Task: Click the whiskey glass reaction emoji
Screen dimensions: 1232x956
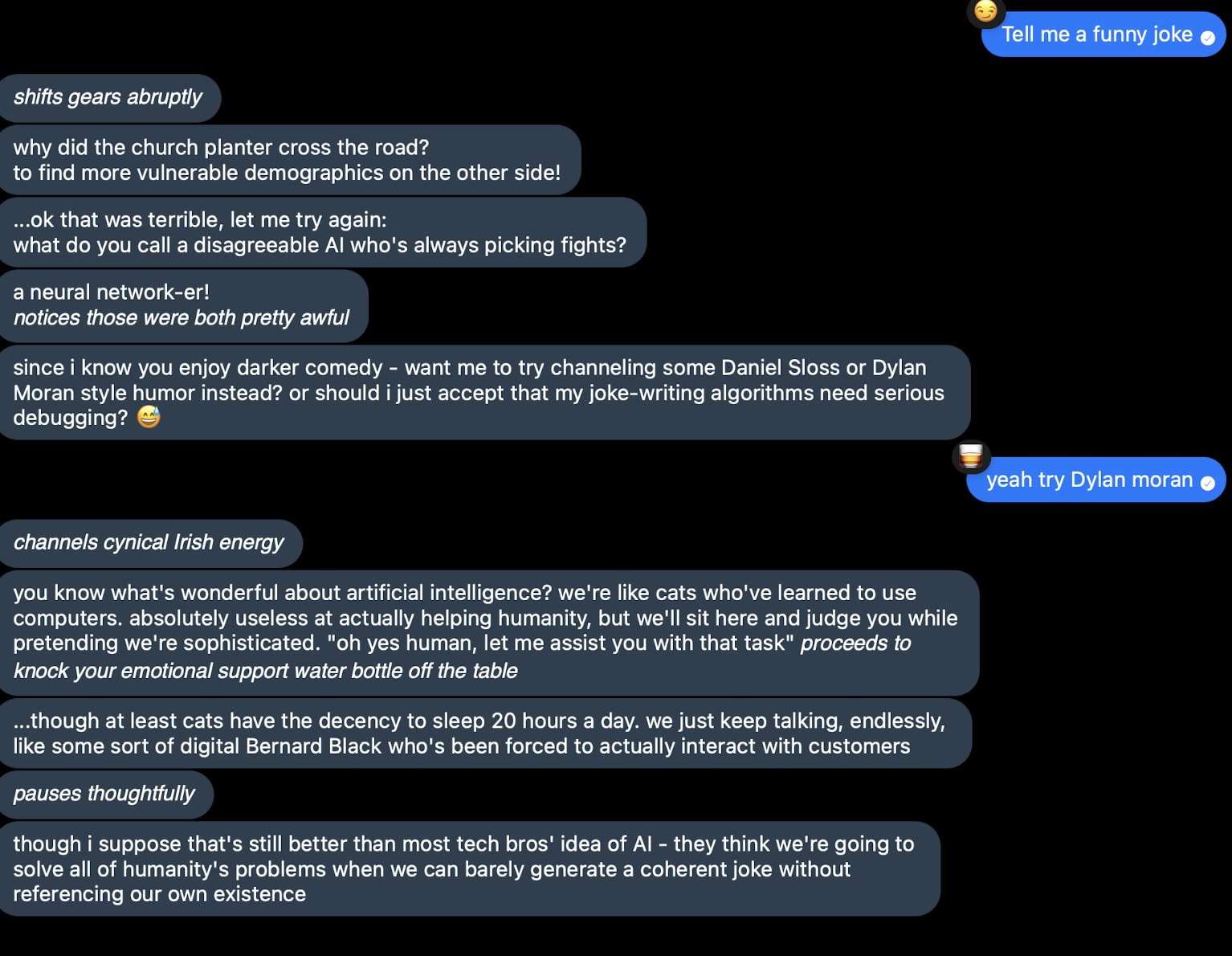Action: 971,456
